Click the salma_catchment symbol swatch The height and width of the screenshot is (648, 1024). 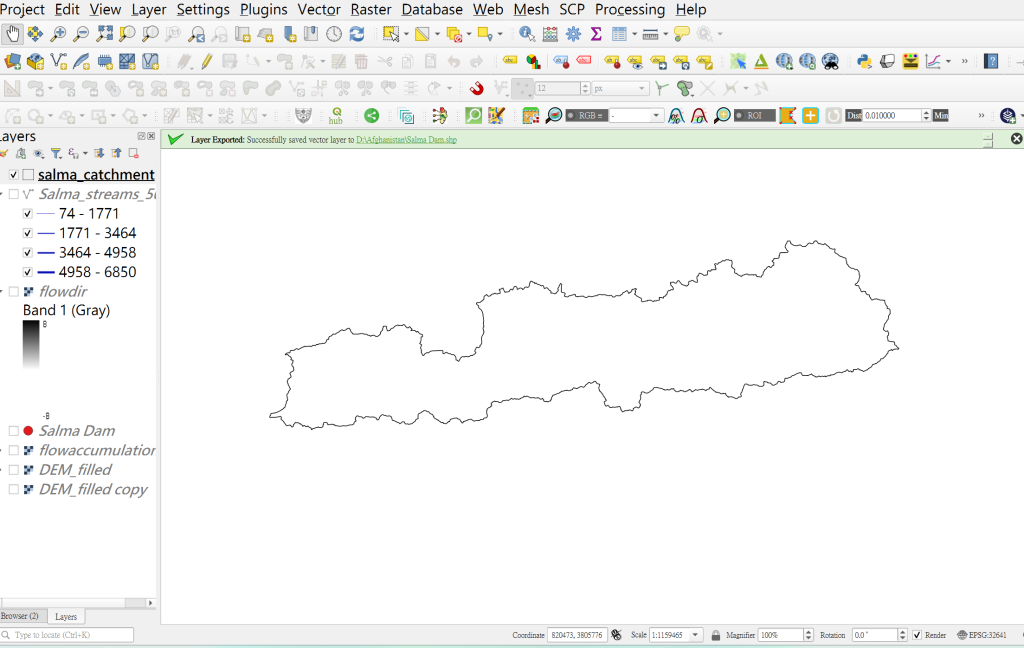click(28, 174)
